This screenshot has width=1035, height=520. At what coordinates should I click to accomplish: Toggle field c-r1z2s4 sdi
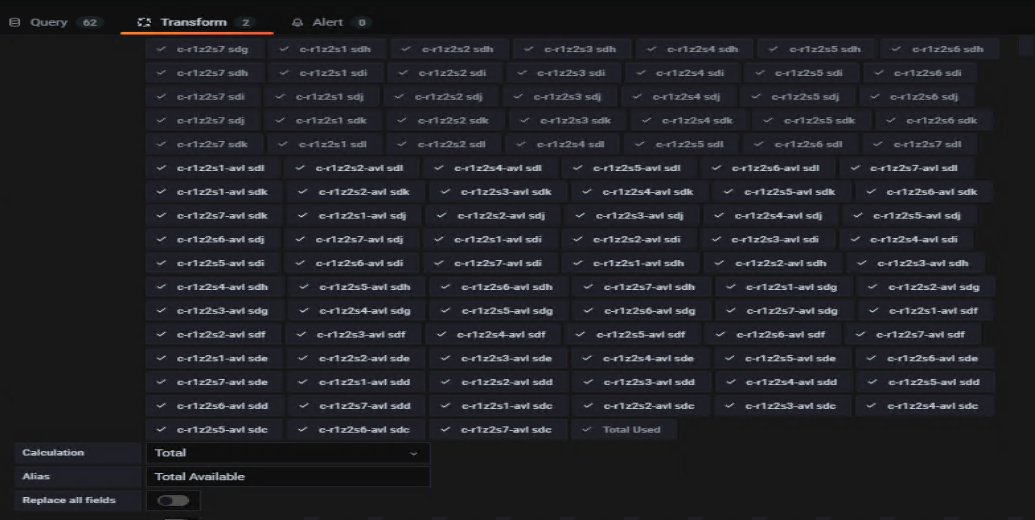[x=683, y=73]
